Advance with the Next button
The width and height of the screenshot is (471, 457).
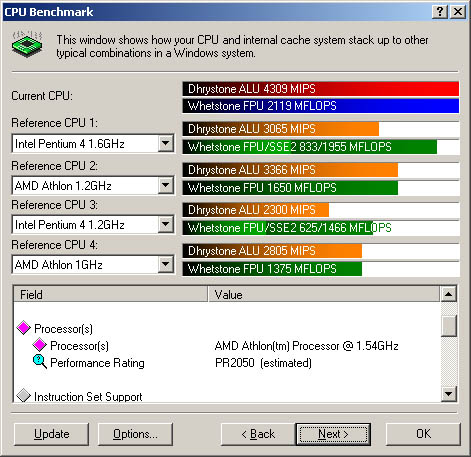point(333,434)
